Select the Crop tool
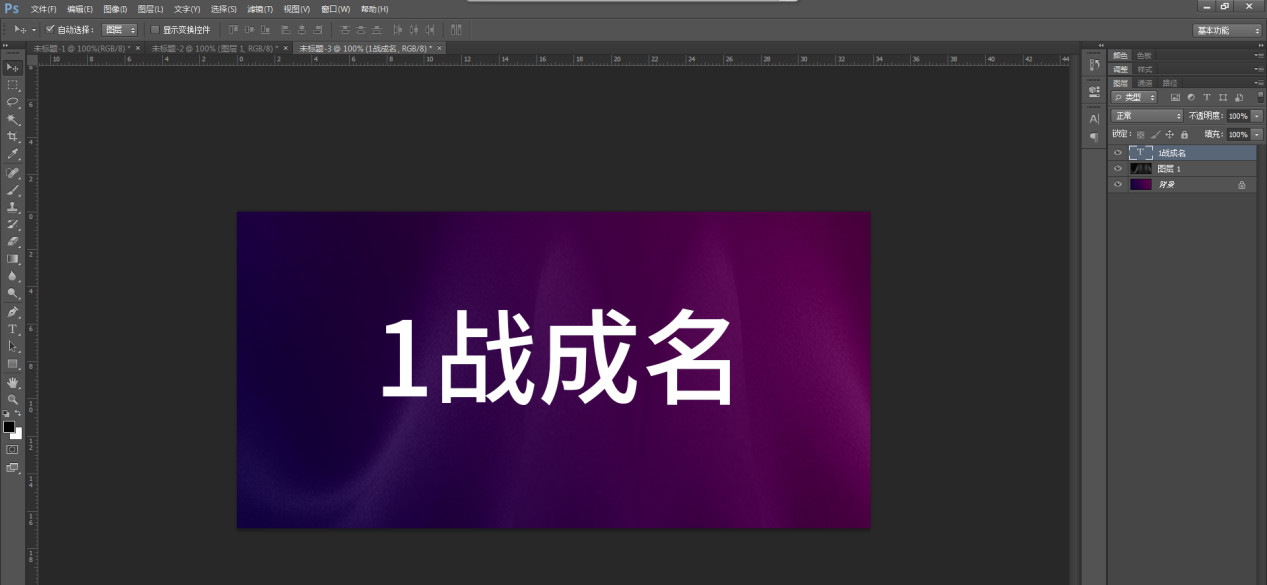The height and width of the screenshot is (585, 1267). (13, 136)
